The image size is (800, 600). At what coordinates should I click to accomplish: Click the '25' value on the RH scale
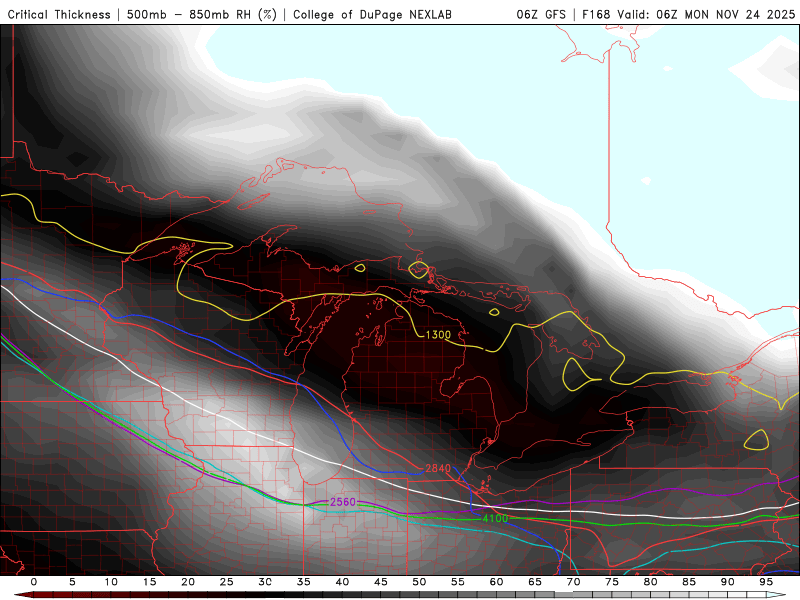[227, 582]
